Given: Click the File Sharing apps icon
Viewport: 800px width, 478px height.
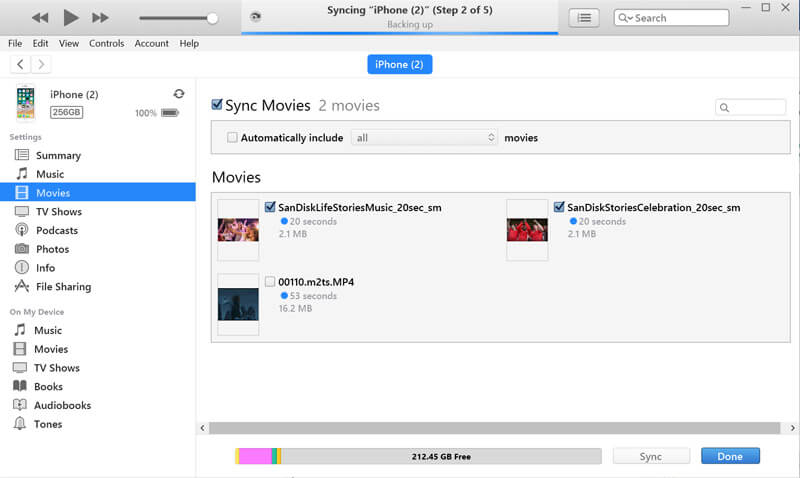Looking at the screenshot, I should point(21,286).
